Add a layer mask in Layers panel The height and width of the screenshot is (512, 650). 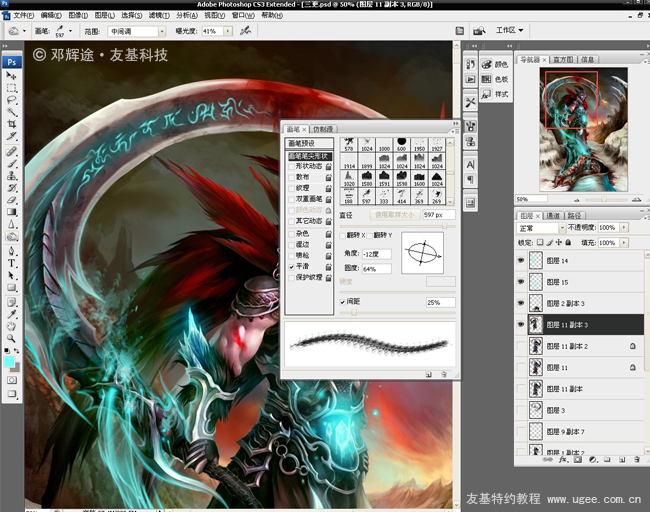coord(578,459)
